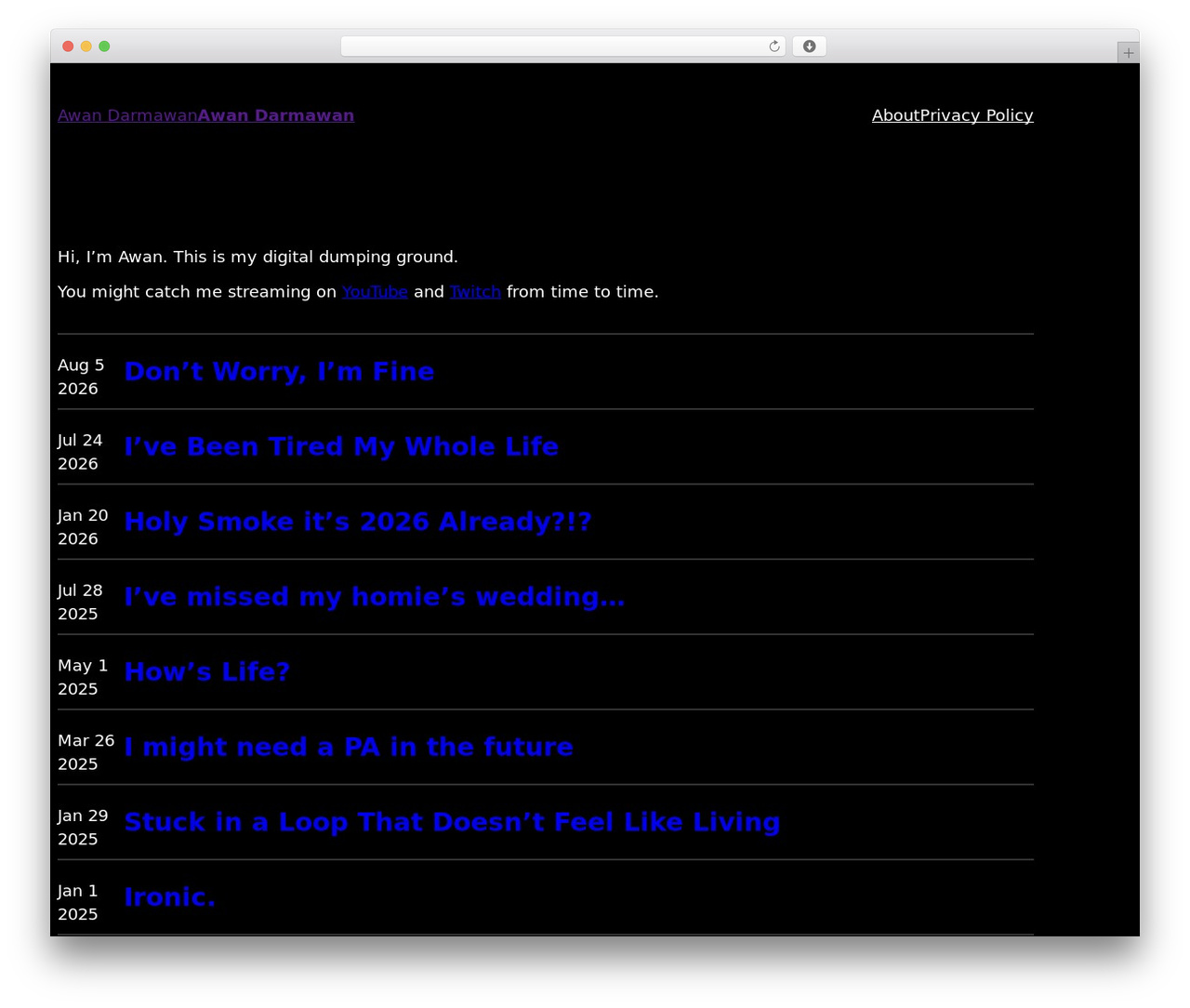This screenshot has width=1190, height=1008.
Task: Click the Jan 1 2025 date text
Action: click(x=78, y=903)
